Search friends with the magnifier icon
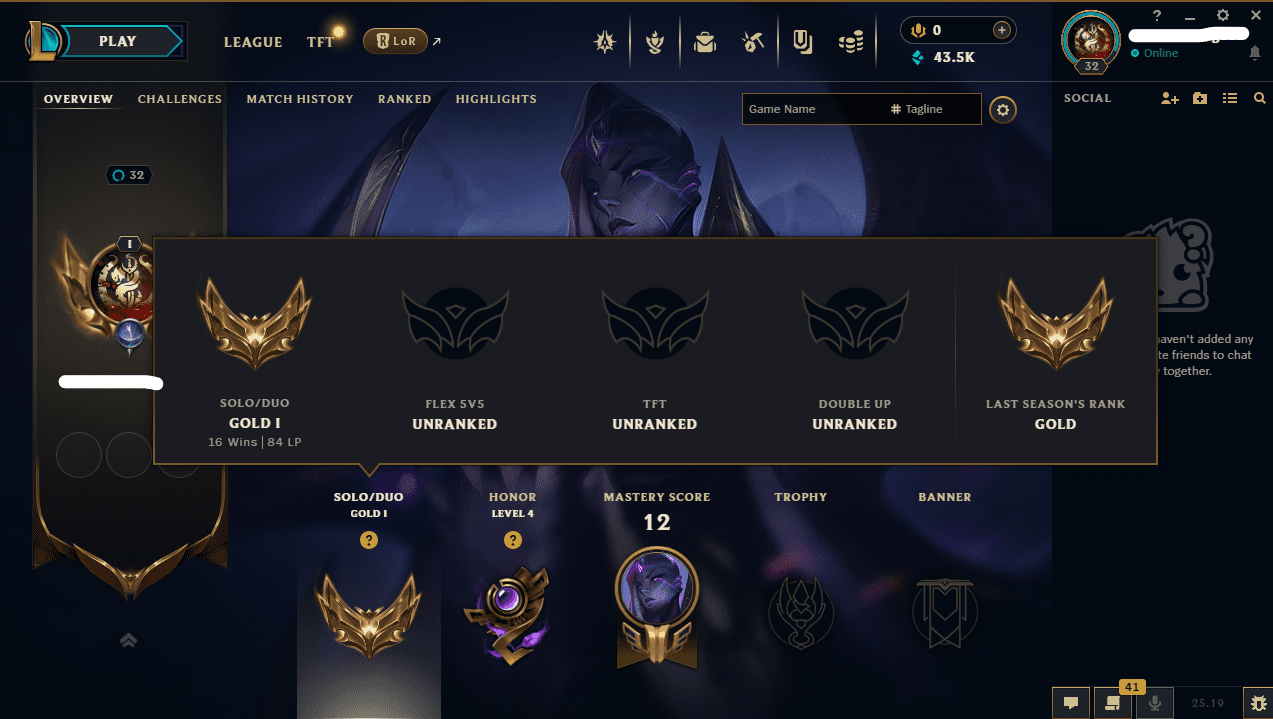 tap(1259, 98)
